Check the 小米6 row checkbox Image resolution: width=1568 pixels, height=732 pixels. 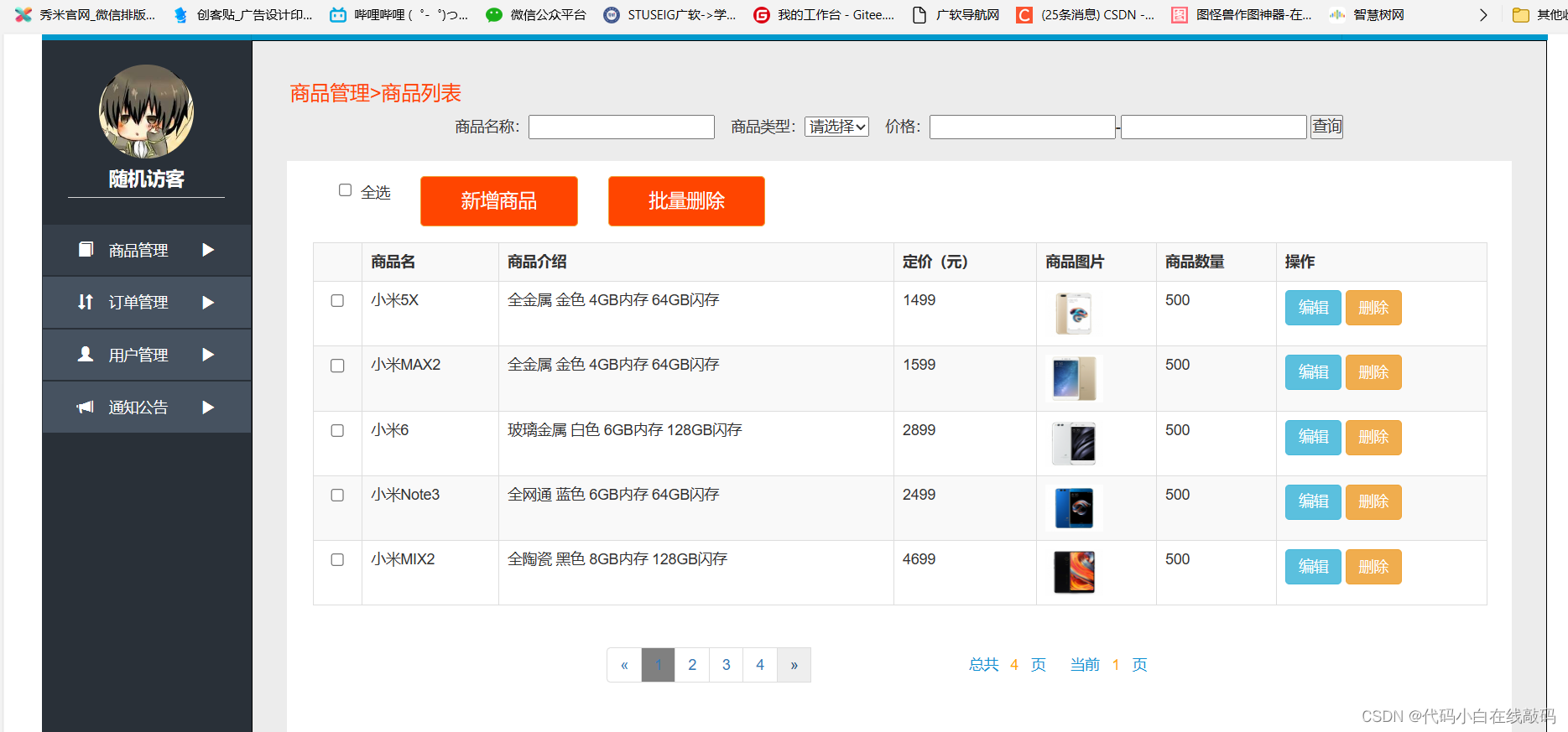point(337,430)
